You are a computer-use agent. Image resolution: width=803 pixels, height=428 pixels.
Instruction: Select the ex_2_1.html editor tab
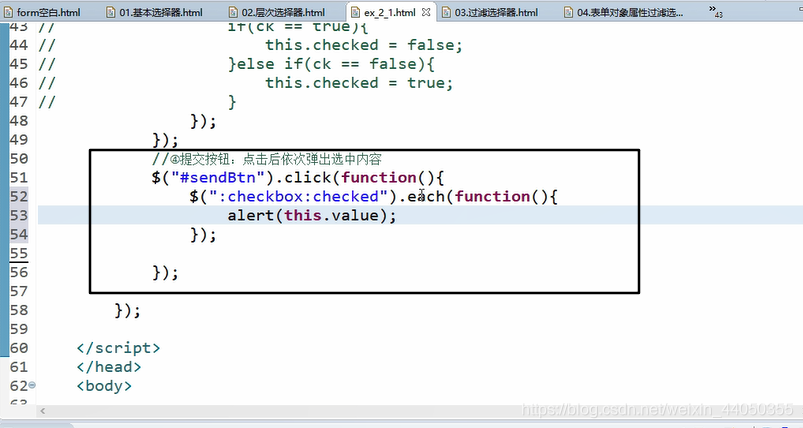coord(390,12)
